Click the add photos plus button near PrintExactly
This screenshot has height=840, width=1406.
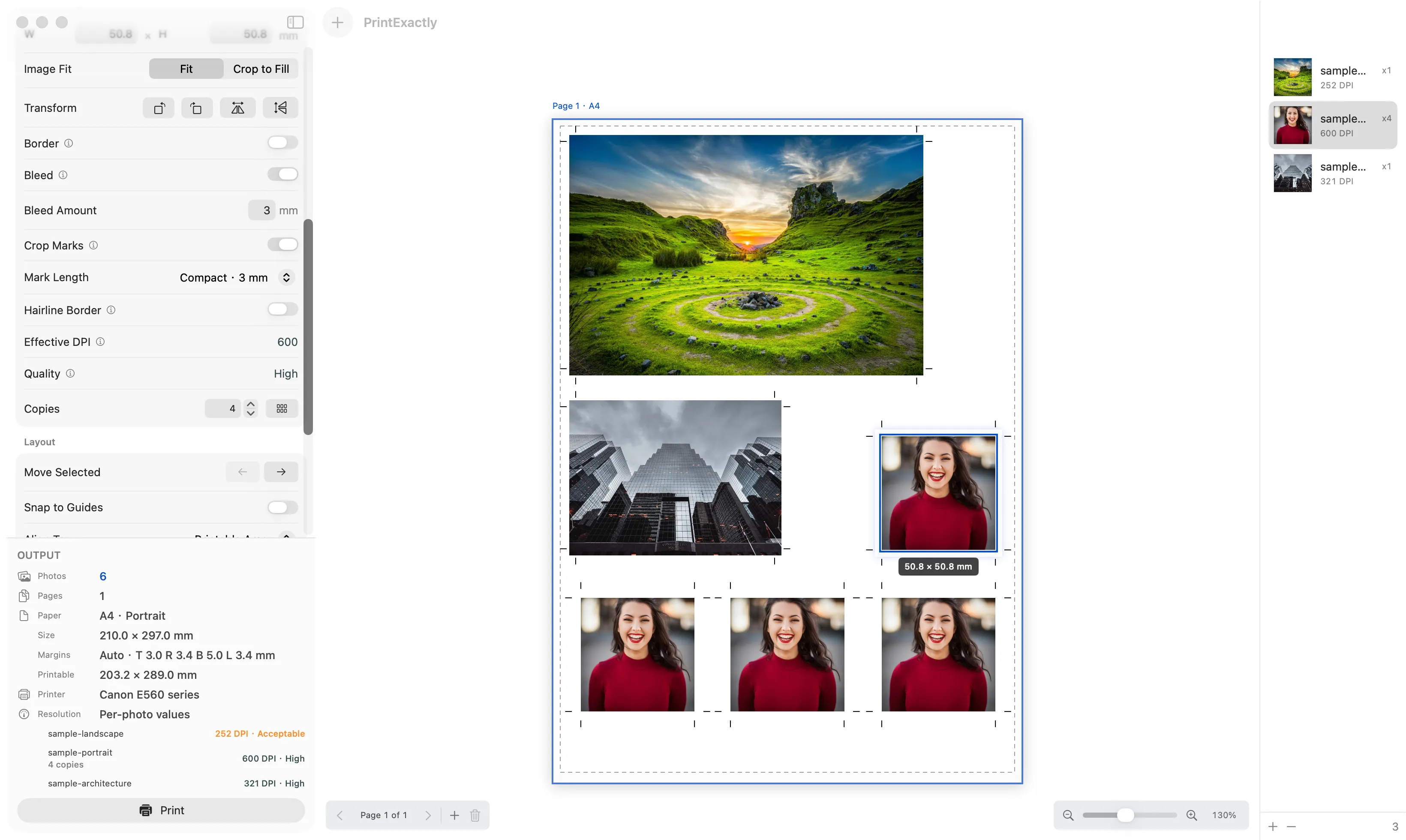pyautogui.click(x=337, y=22)
